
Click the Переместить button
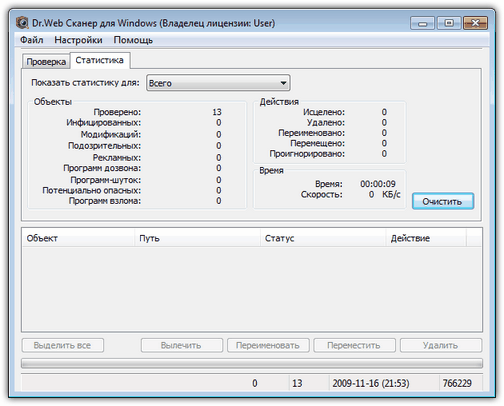click(354, 345)
